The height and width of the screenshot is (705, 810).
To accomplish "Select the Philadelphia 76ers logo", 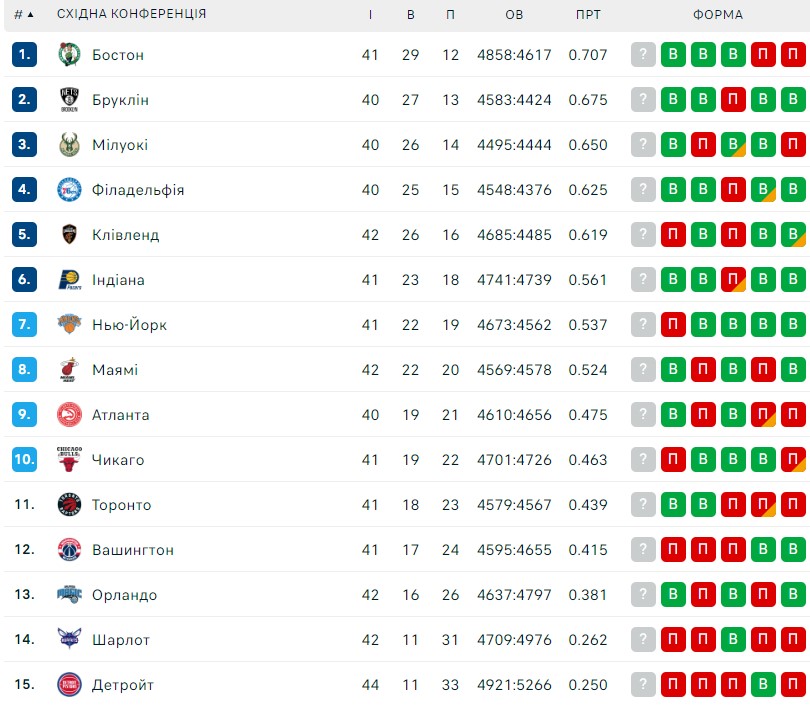I will (69, 190).
